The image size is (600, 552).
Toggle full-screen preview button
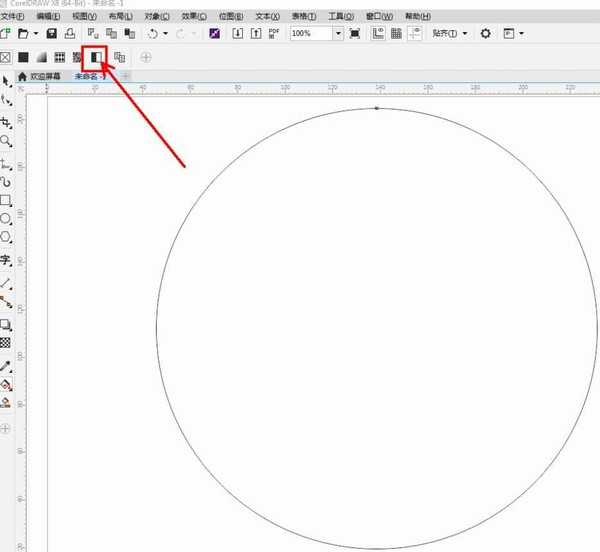coord(355,33)
